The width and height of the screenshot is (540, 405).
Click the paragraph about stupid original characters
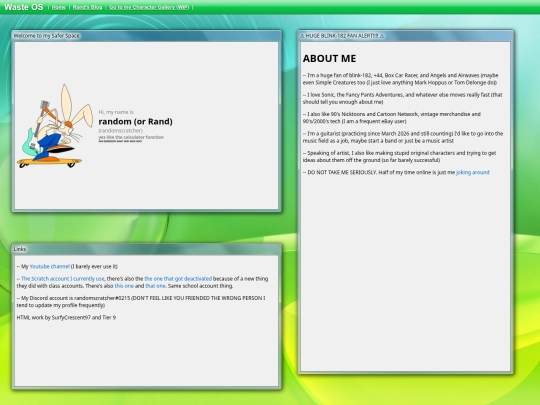pos(399,156)
